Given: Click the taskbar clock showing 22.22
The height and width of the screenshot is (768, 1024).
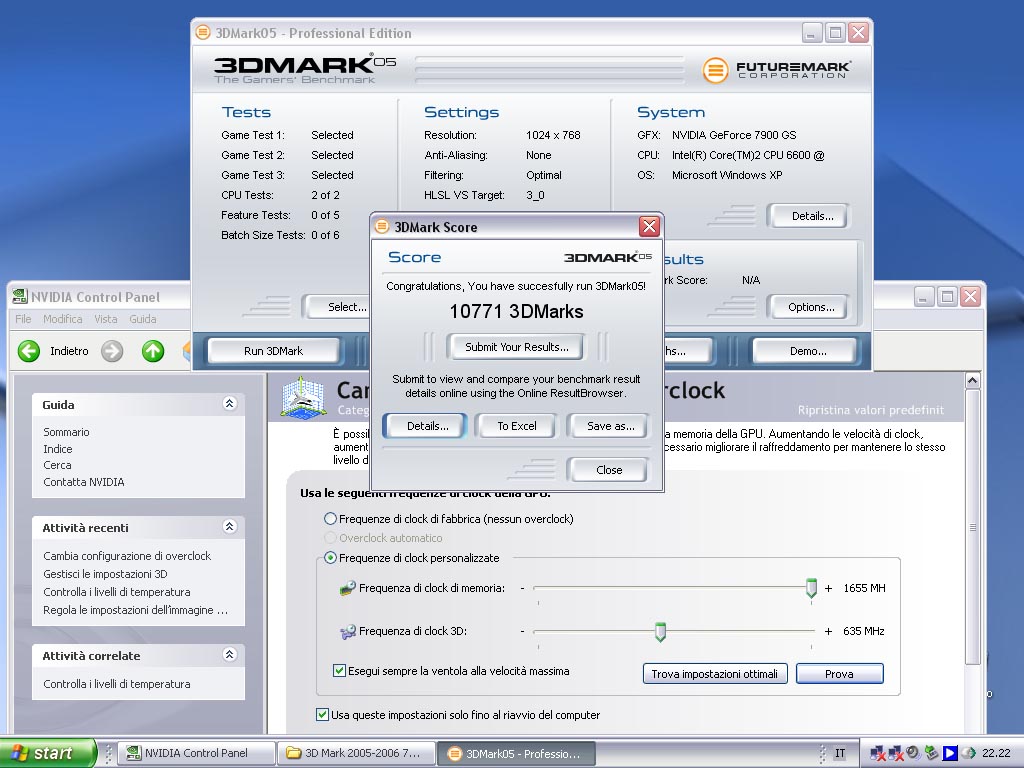Looking at the screenshot, I should 996,753.
